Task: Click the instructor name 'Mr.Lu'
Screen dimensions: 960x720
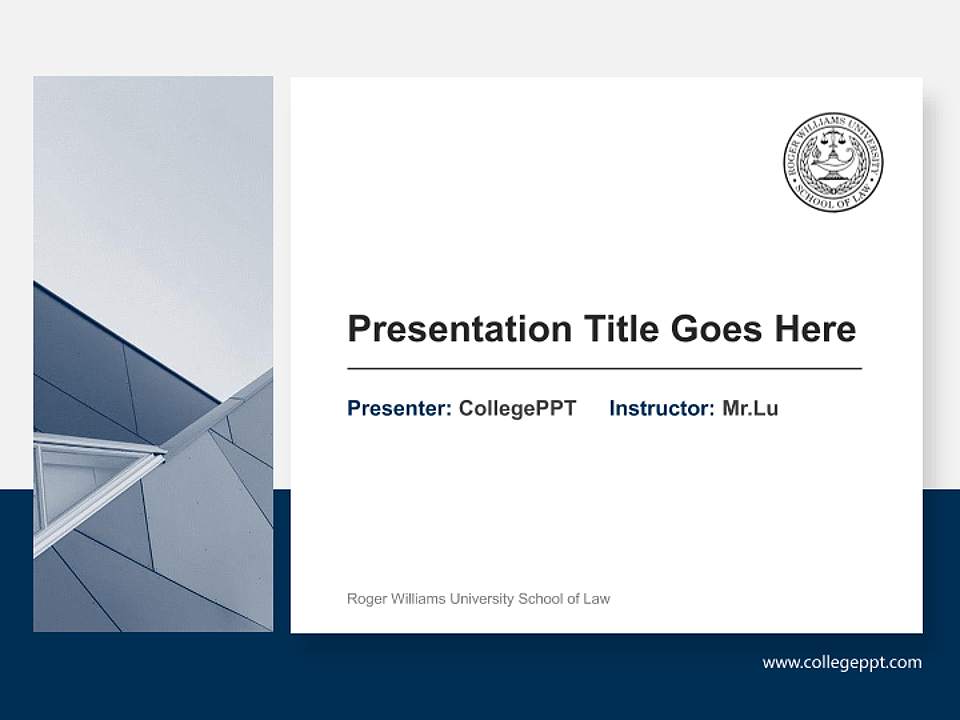Action: 750,408
